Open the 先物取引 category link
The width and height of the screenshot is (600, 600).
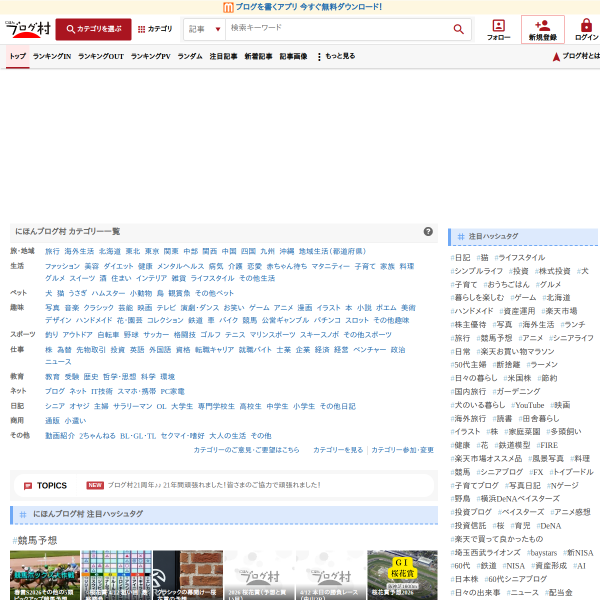pos(91,350)
